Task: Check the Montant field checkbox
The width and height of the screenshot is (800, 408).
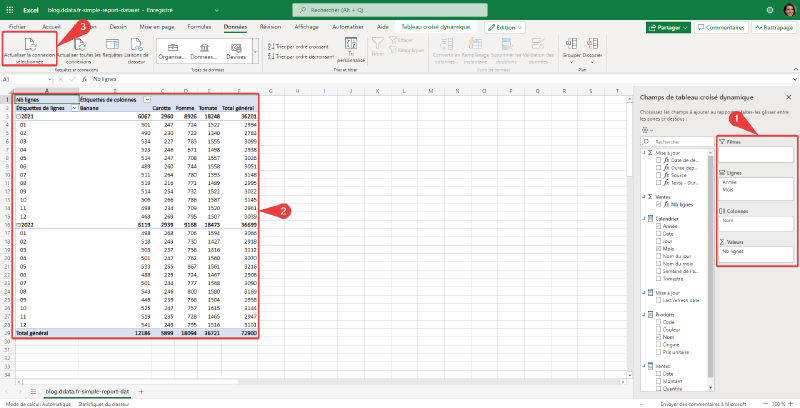Action: tap(659, 381)
